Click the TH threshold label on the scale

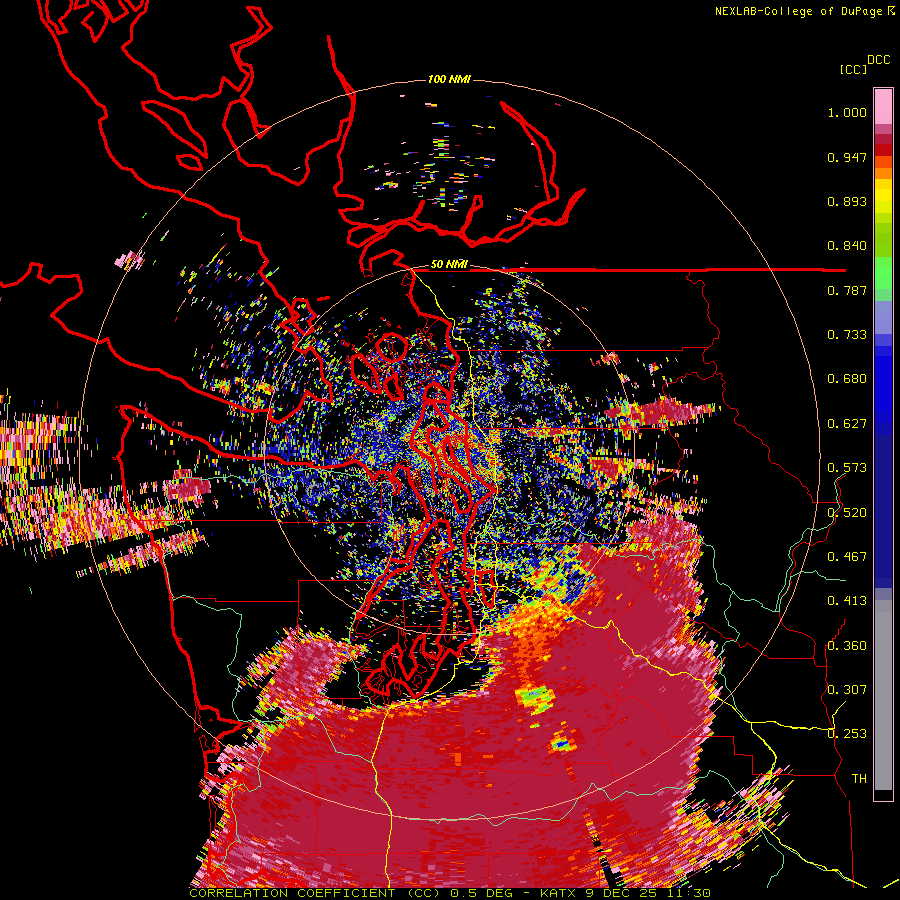[x=859, y=778]
